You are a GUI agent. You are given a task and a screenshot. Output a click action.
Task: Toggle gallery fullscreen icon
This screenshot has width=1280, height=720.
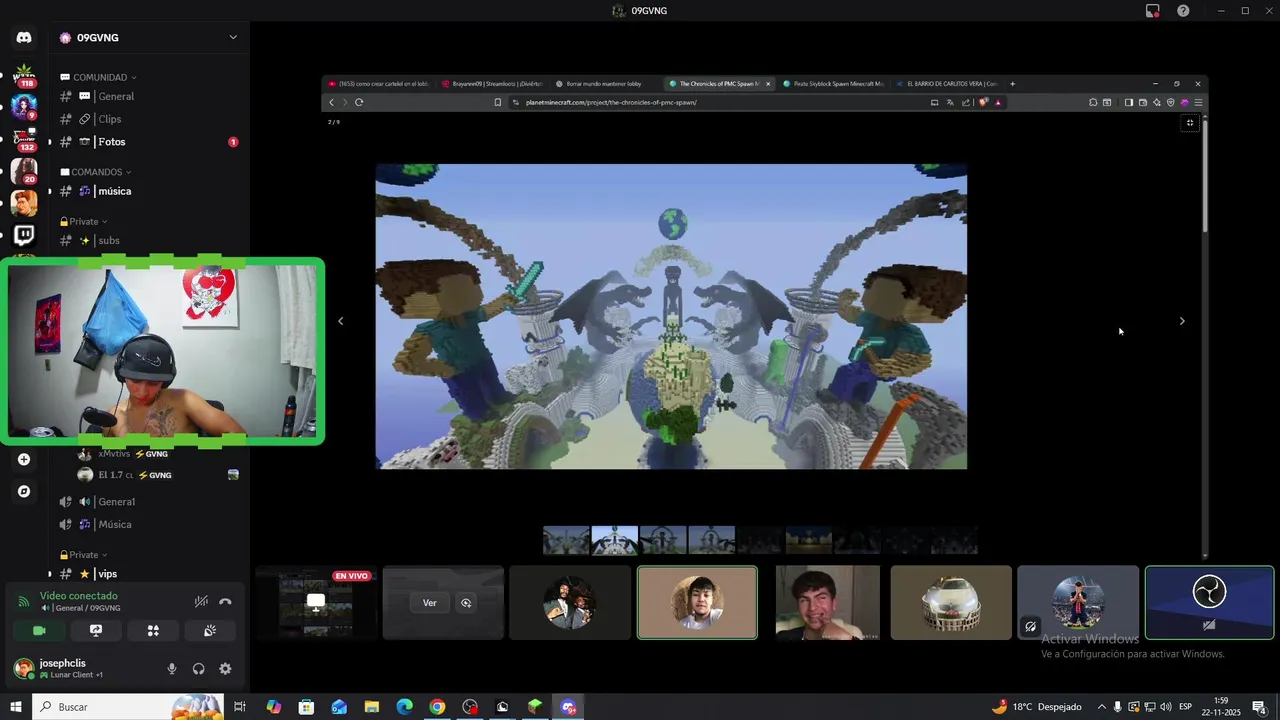(1189, 123)
